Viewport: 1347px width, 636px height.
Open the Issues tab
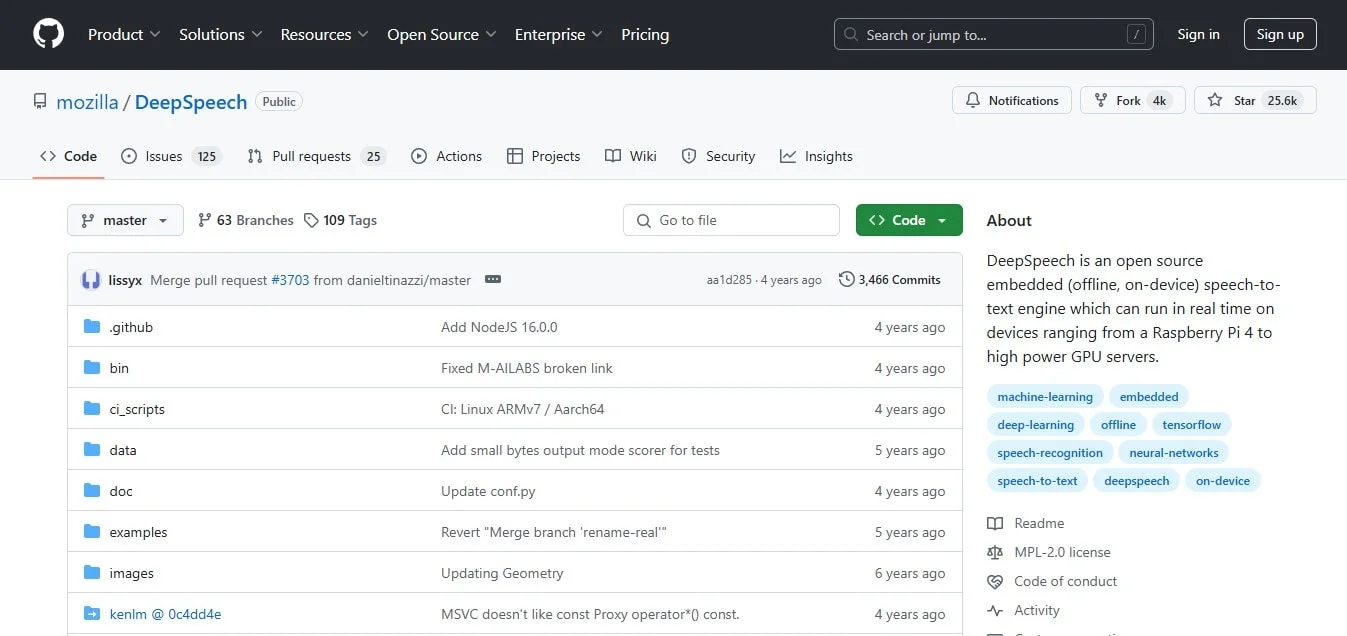coord(170,156)
